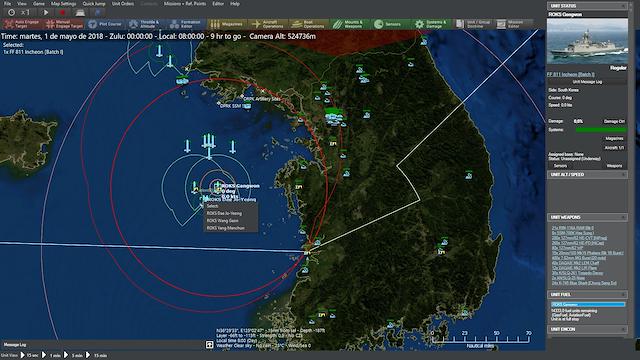This screenshot has width=640, height=360.
Task: Open the Missions + Ref. Points menu
Action: [x=185, y=4]
